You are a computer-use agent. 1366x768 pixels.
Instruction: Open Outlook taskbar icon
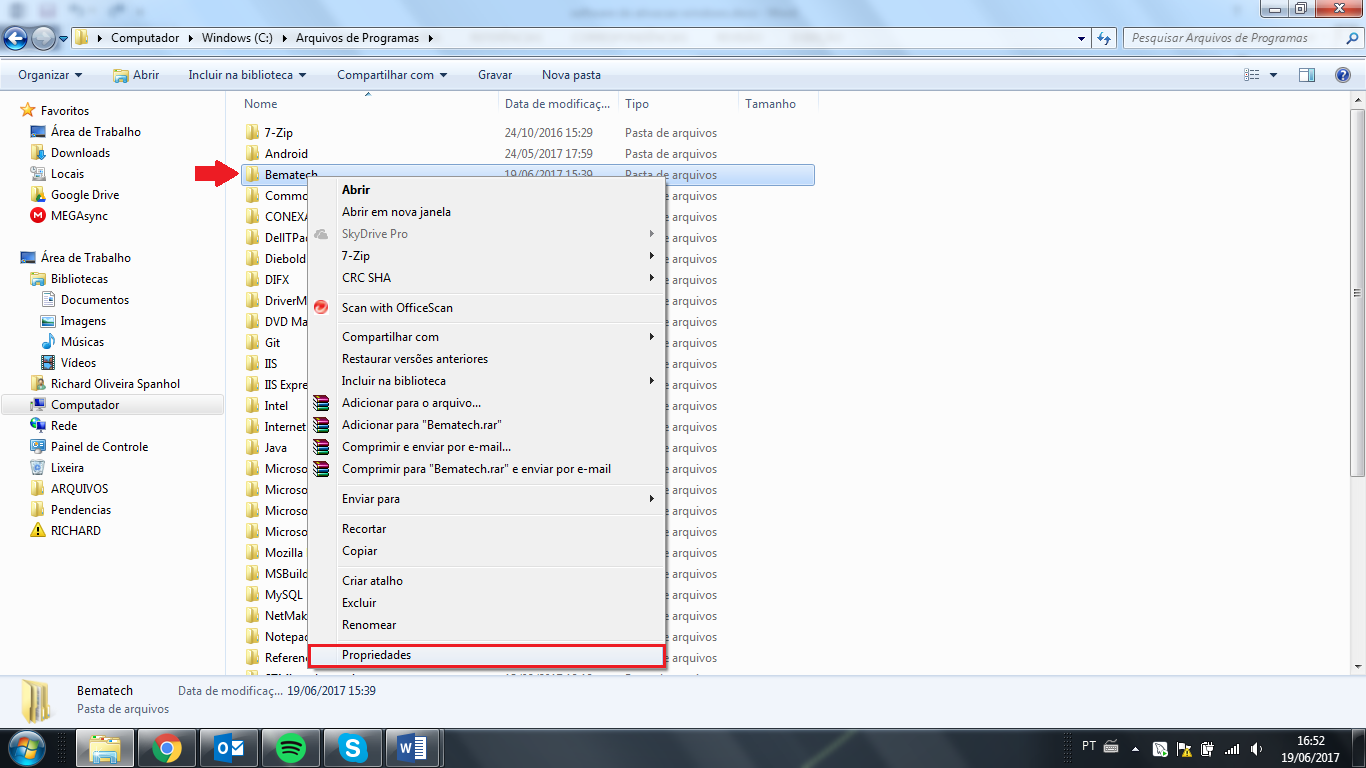(x=228, y=748)
